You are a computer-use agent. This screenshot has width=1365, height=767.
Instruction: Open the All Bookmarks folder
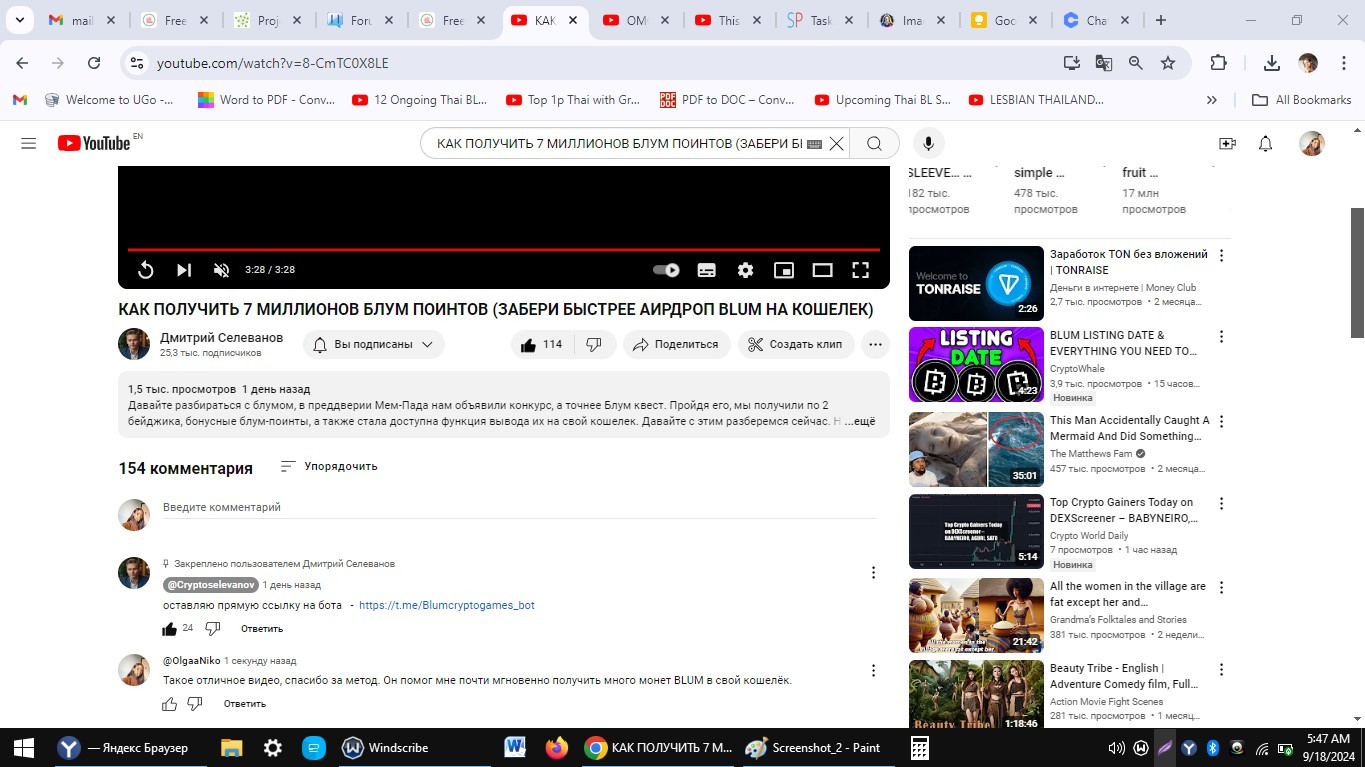click(1301, 100)
